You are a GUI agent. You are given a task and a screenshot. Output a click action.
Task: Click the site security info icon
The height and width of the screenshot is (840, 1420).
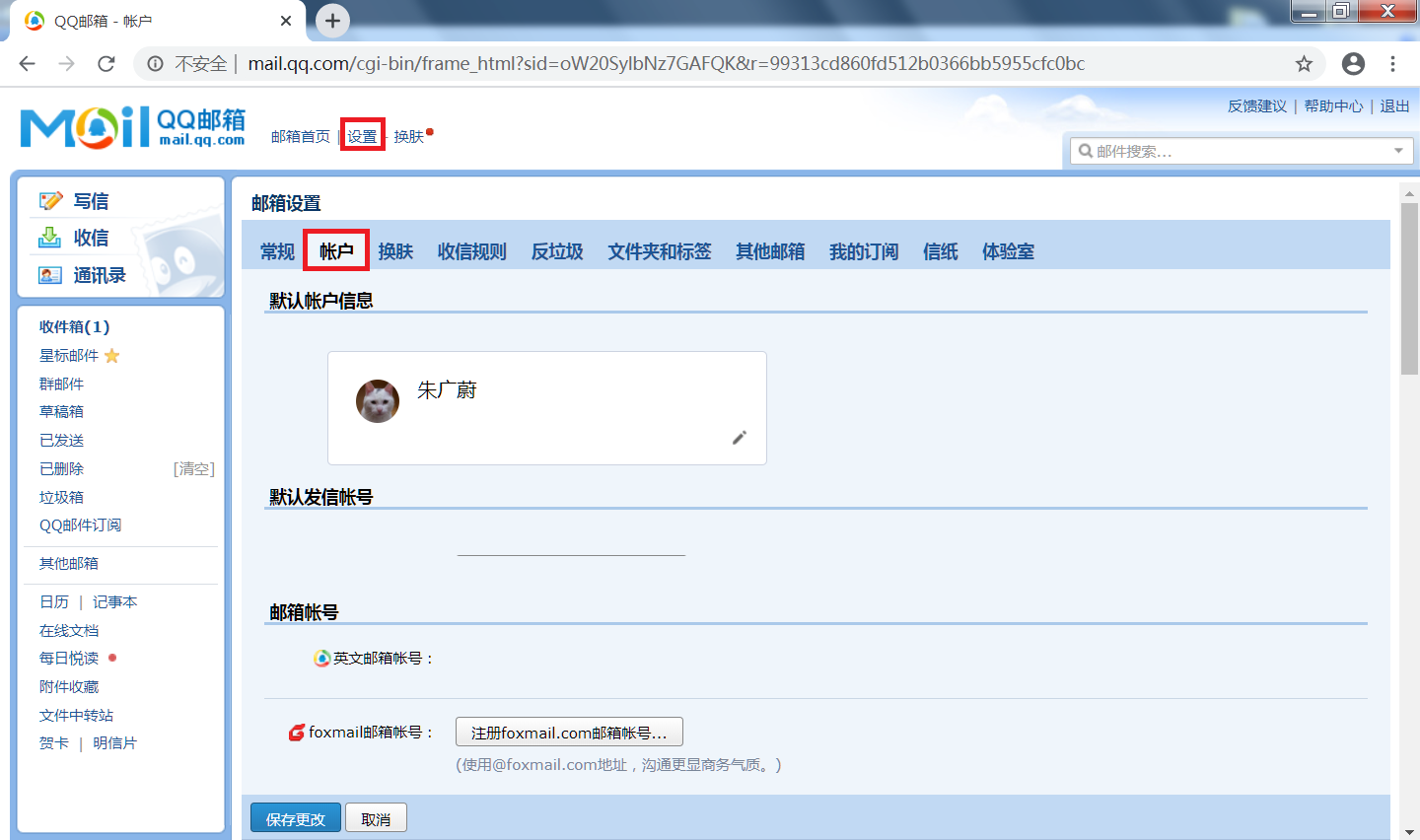[156, 64]
